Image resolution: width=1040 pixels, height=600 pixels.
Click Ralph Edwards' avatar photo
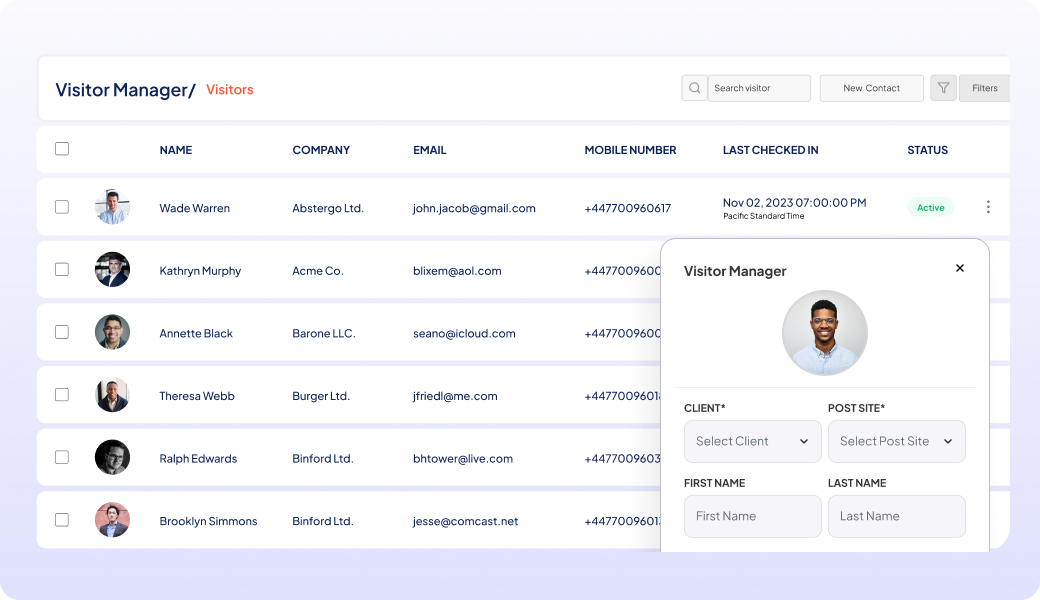click(112, 457)
